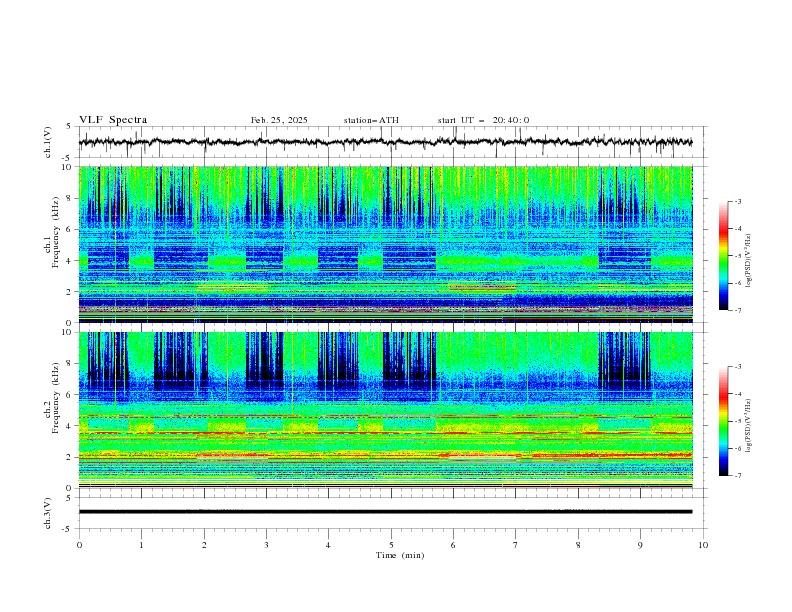Click the "-3" tick on ch.2 colorbar
The height and width of the screenshot is (612, 792).
point(738,367)
